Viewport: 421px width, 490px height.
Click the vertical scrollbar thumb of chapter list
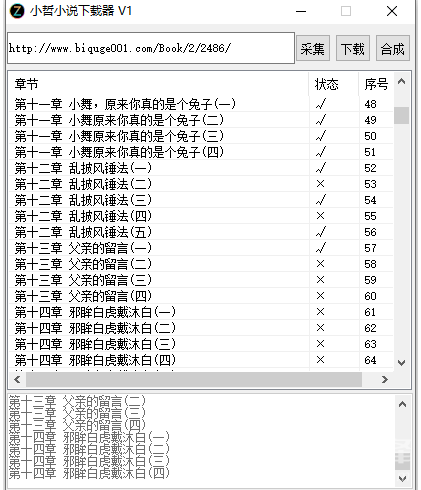[x=402, y=116]
